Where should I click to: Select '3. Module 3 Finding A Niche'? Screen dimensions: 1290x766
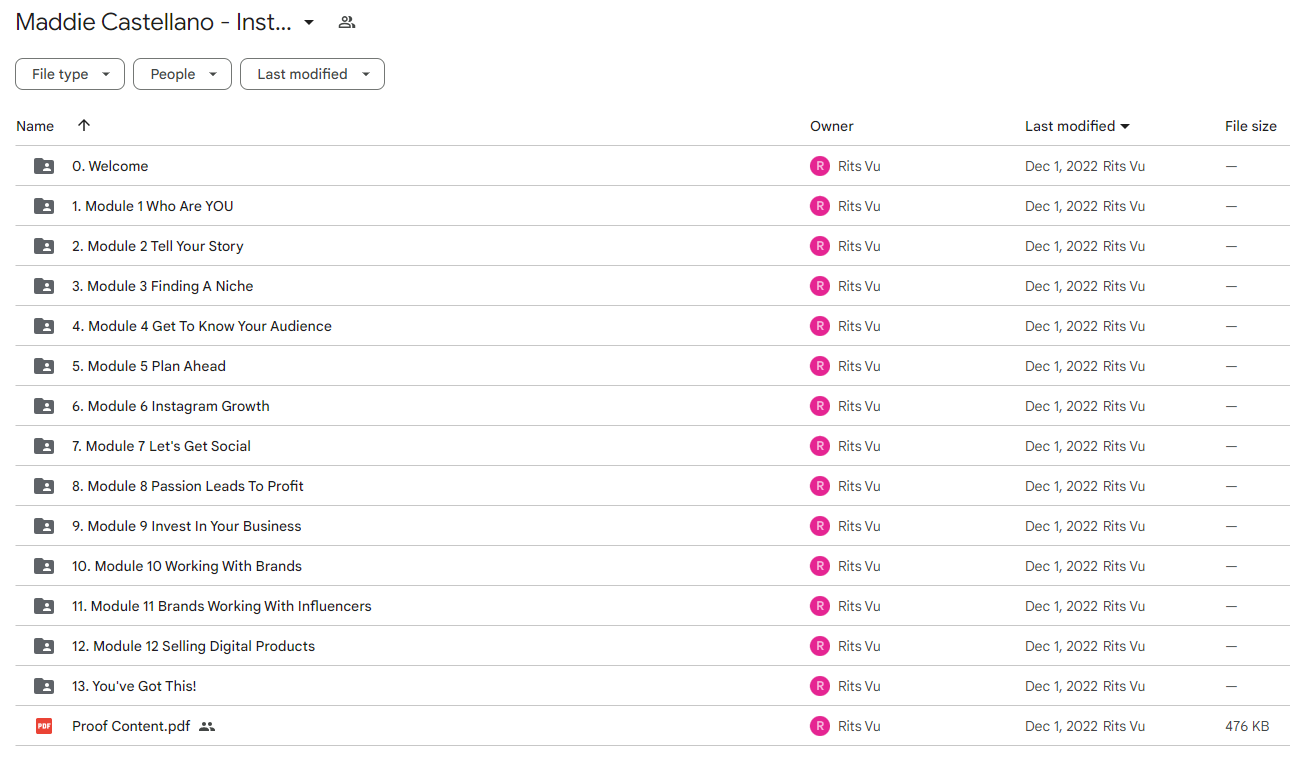click(163, 286)
